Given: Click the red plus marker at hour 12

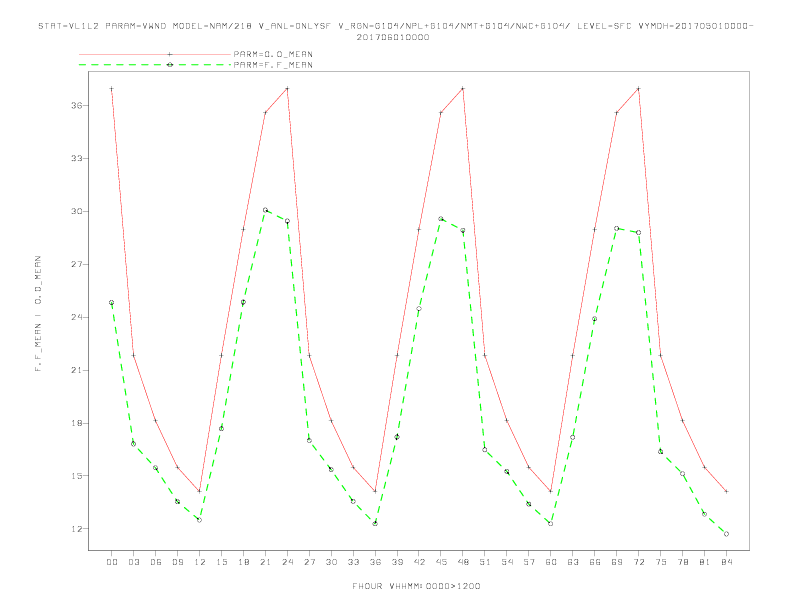Looking at the screenshot, I should (x=200, y=491).
